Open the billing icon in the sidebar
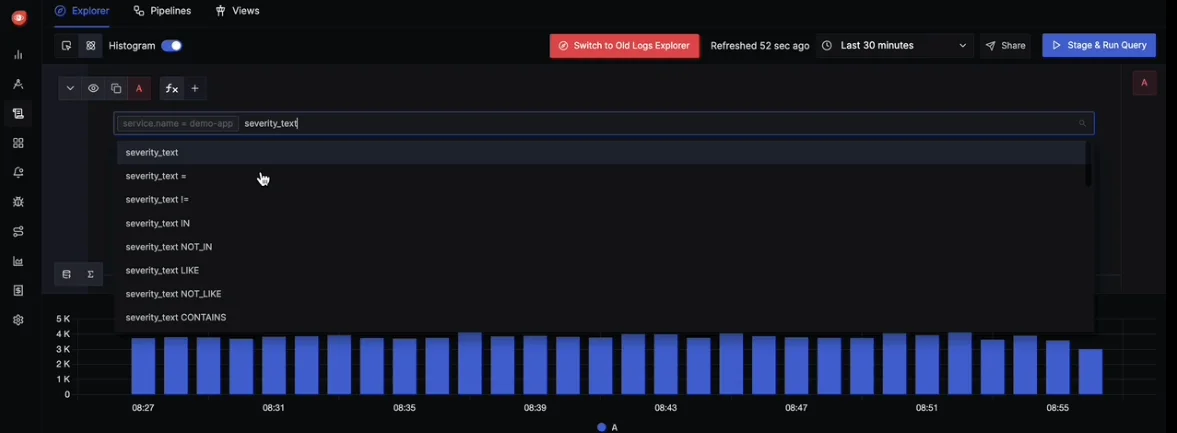Screen dimensions: 1177x433 (18, 290)
